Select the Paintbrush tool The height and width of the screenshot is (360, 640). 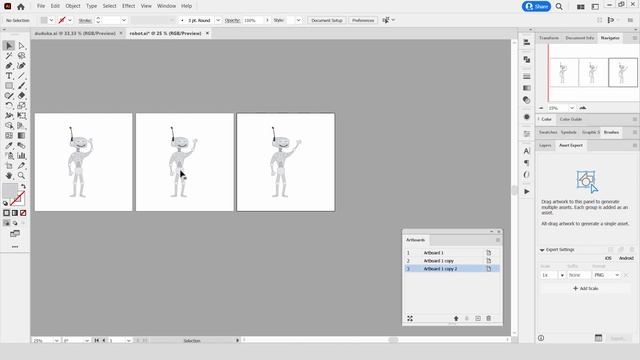tap(21, 86)
